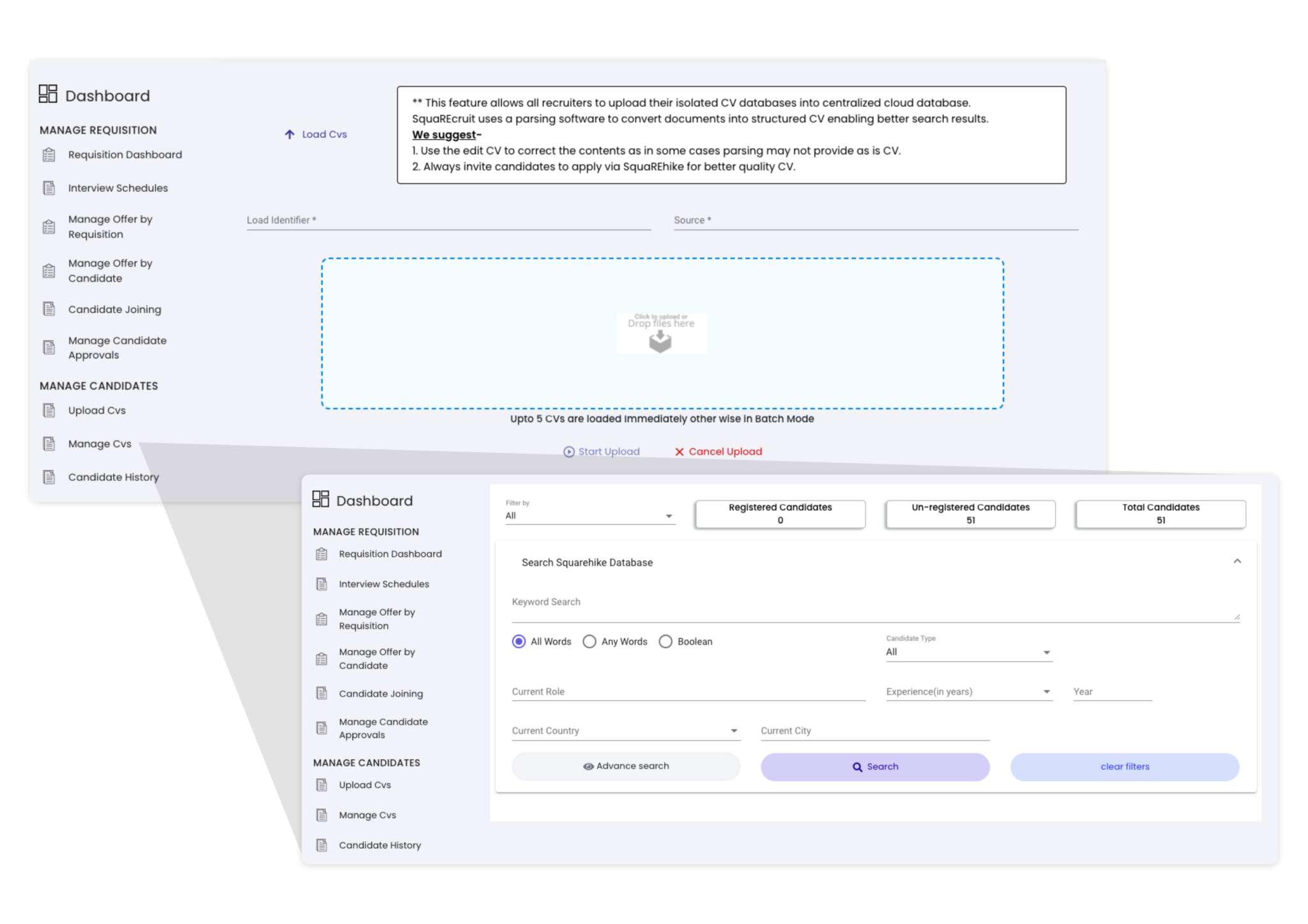Click Manage Offer by Requisition icon in back window
Viewport: 1308px width, 924px height.
pos(49,227)
